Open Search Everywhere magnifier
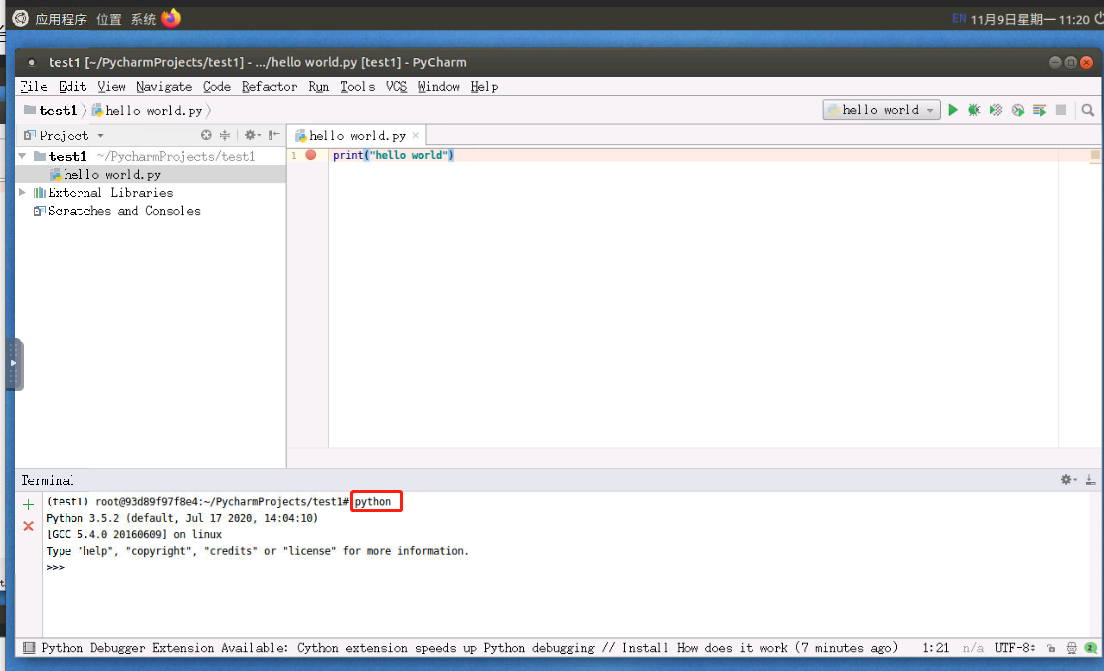This screenshot has height=671, width=1104. point(1088,110)
